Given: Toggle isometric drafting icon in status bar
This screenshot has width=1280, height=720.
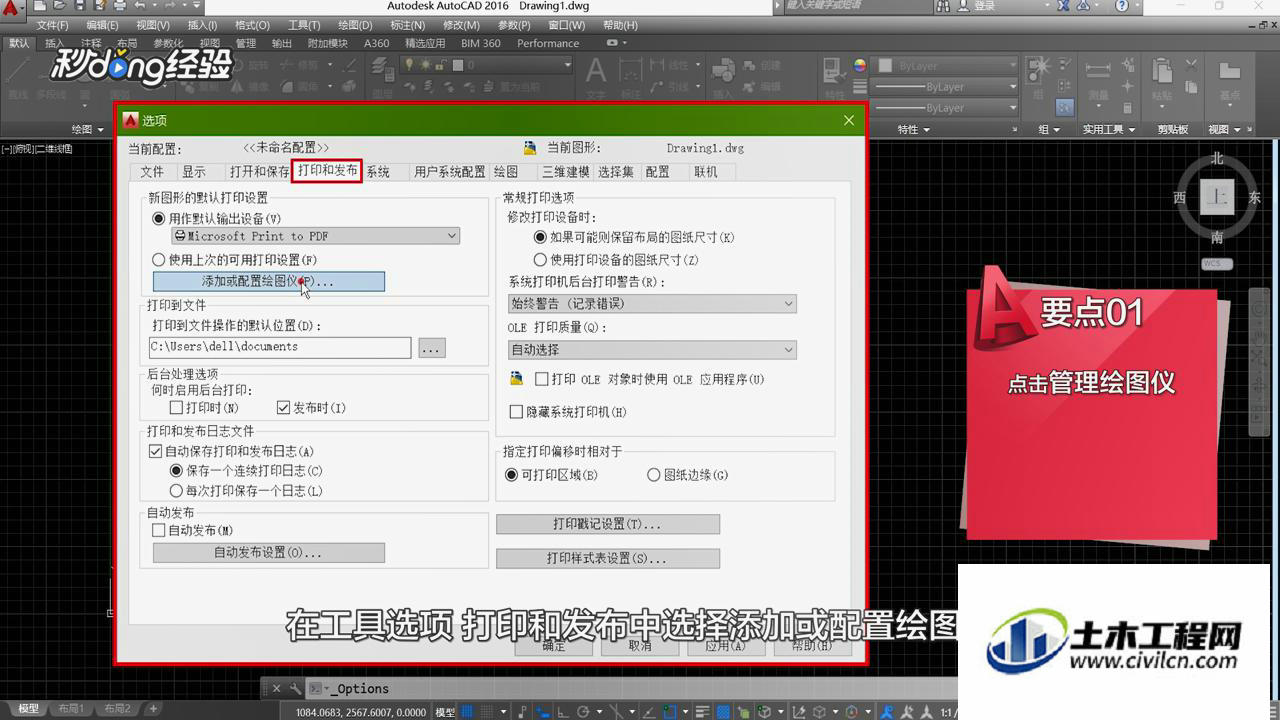Looking at the screenshot, I should pyautogui.click(x=617, y=712).
